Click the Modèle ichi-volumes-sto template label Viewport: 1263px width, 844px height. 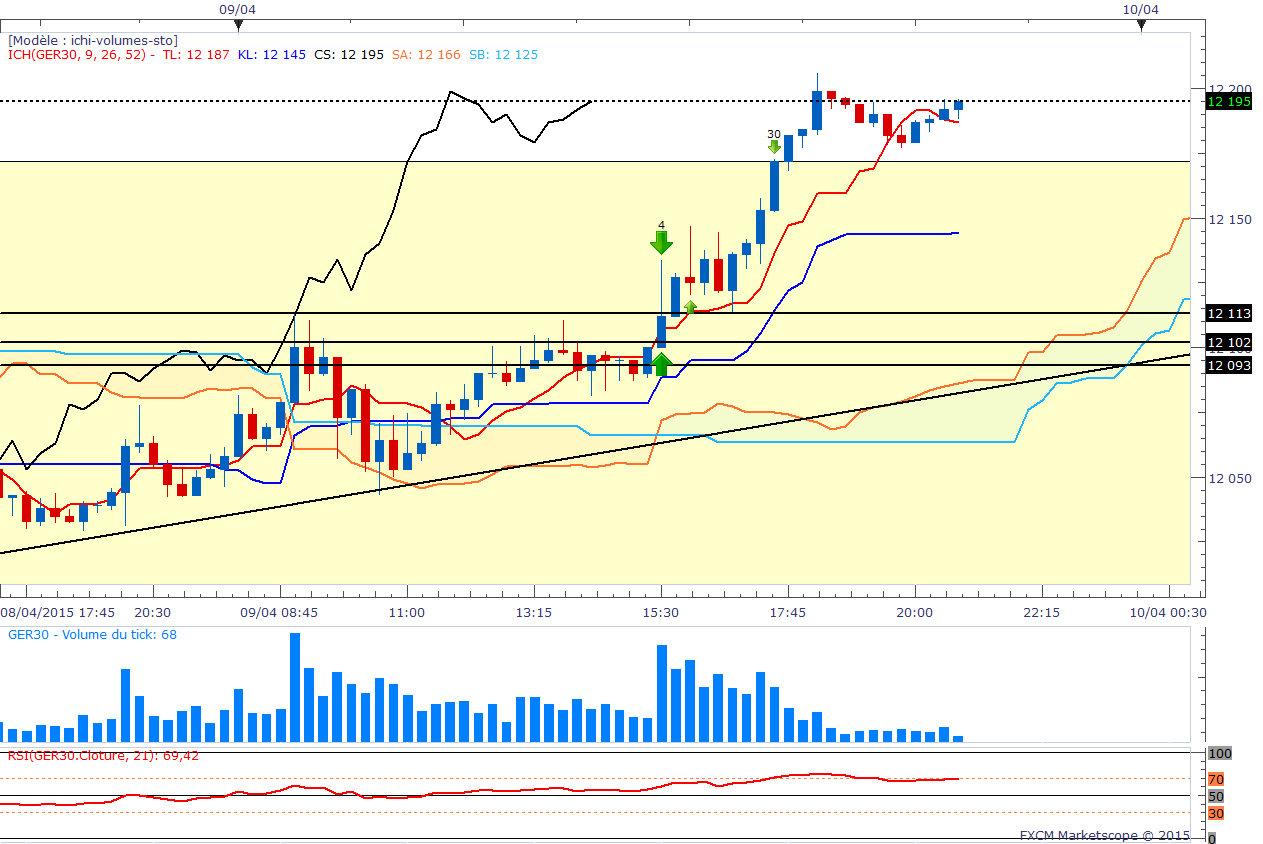(x=92, y=41)
